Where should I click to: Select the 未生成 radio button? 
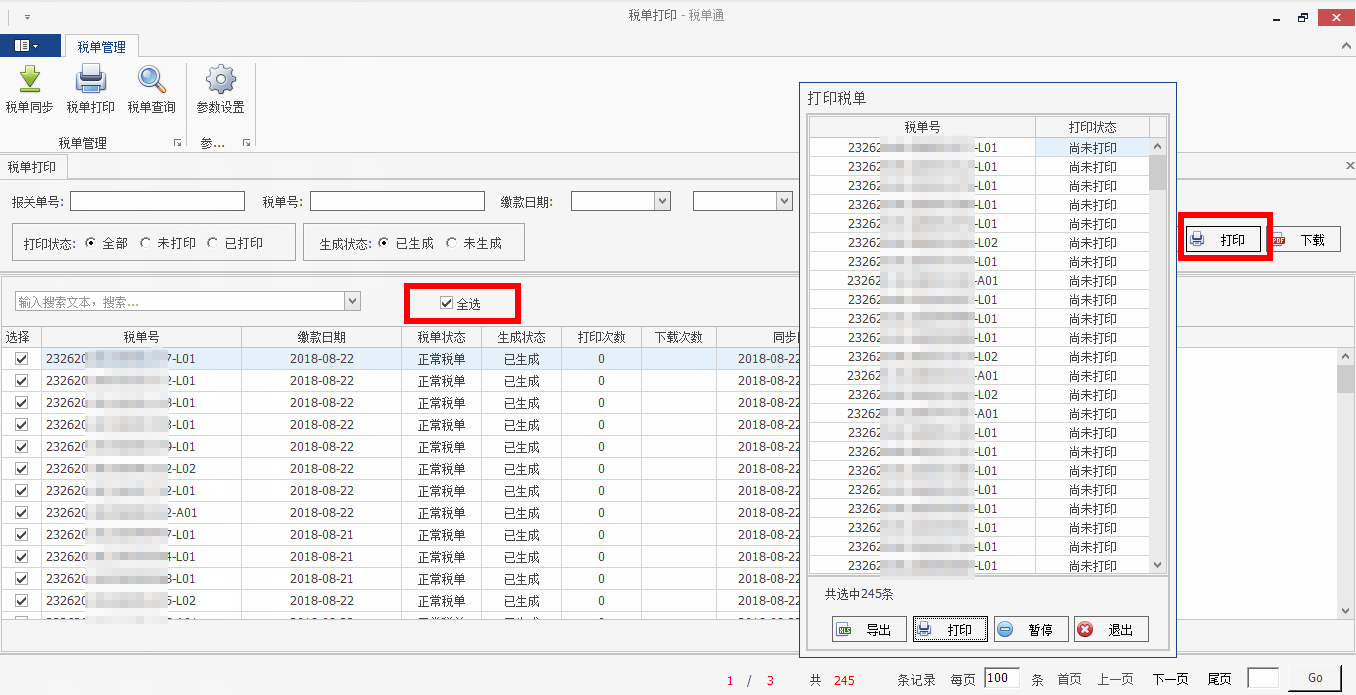453,243
